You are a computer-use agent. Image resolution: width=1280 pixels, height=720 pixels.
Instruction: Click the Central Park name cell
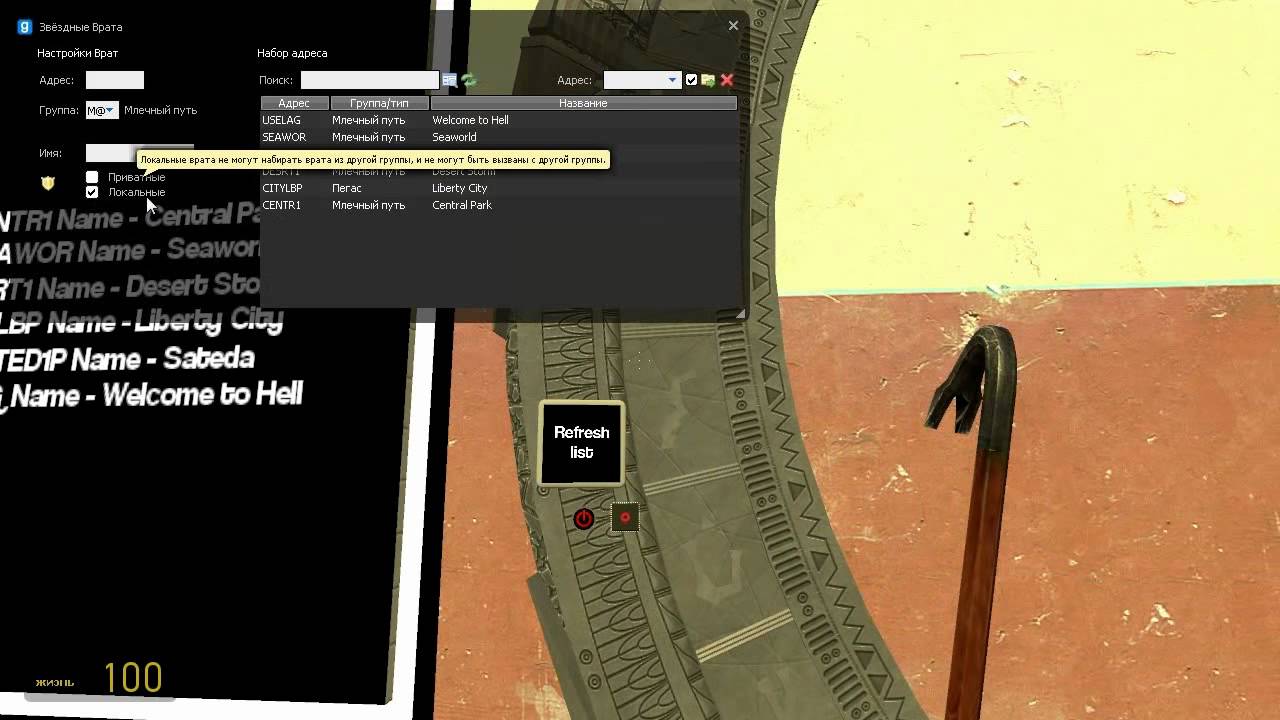tap(462, 205)
